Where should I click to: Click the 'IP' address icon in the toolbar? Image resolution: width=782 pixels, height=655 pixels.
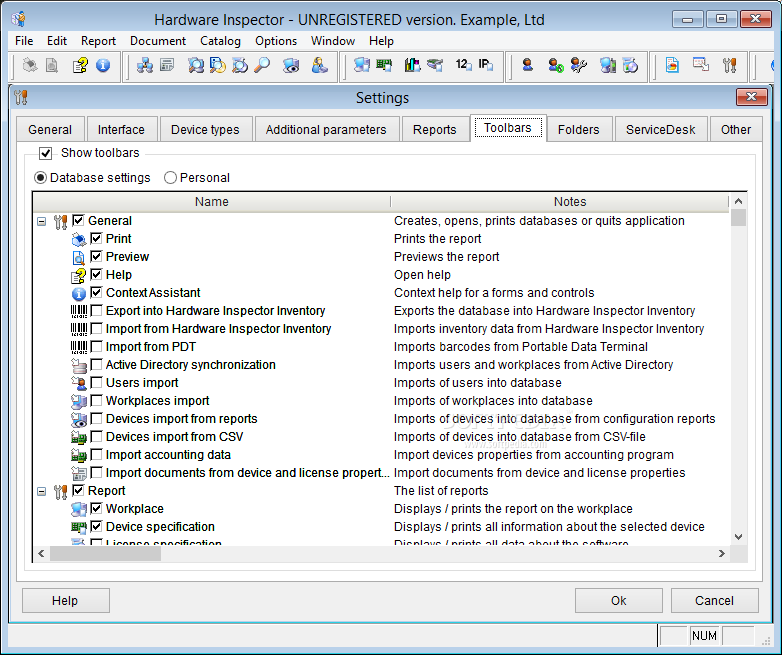[x=485, y=65]
